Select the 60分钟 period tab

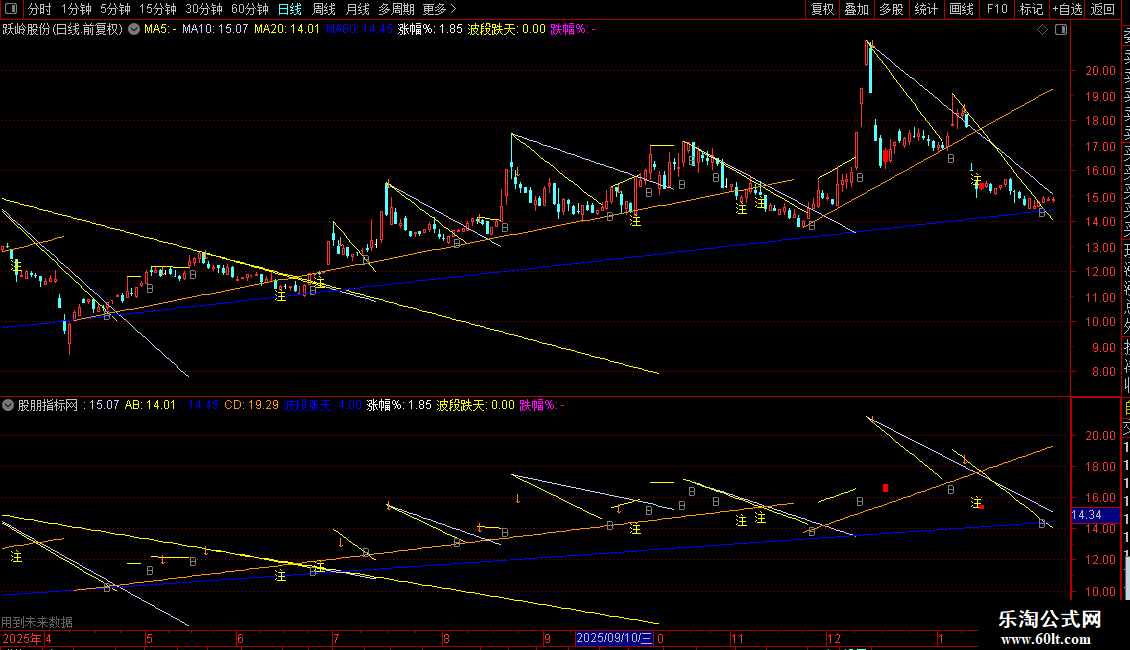click(250, 9)
